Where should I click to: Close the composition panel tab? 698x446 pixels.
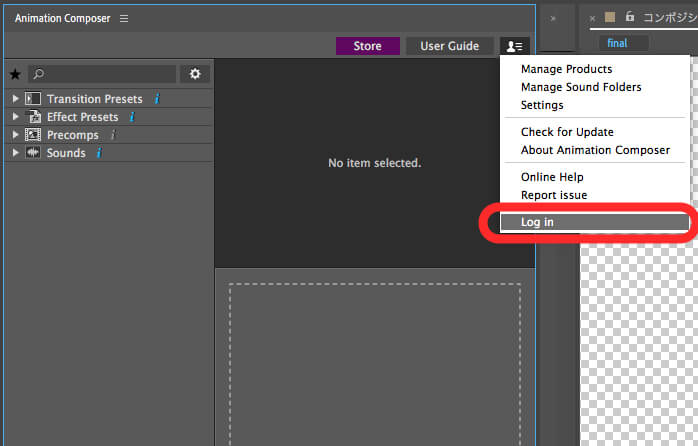point(592,19)
